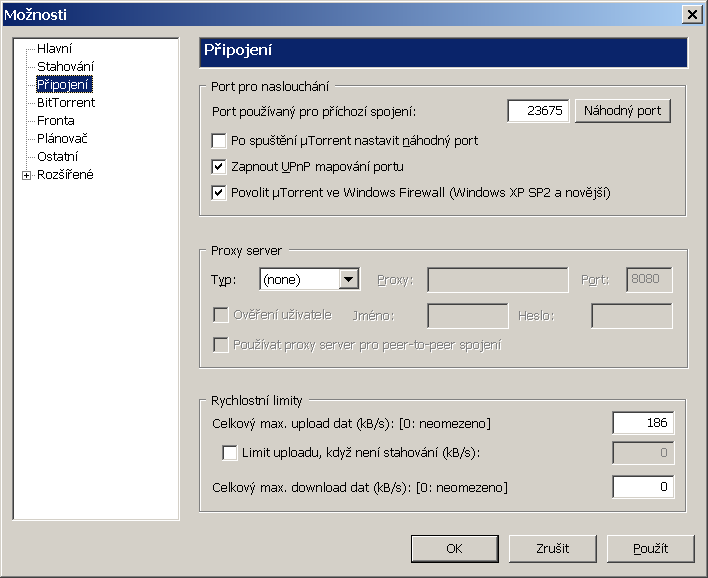Open the Fronta settings section
708x578 pixels.
coord(56,121)
